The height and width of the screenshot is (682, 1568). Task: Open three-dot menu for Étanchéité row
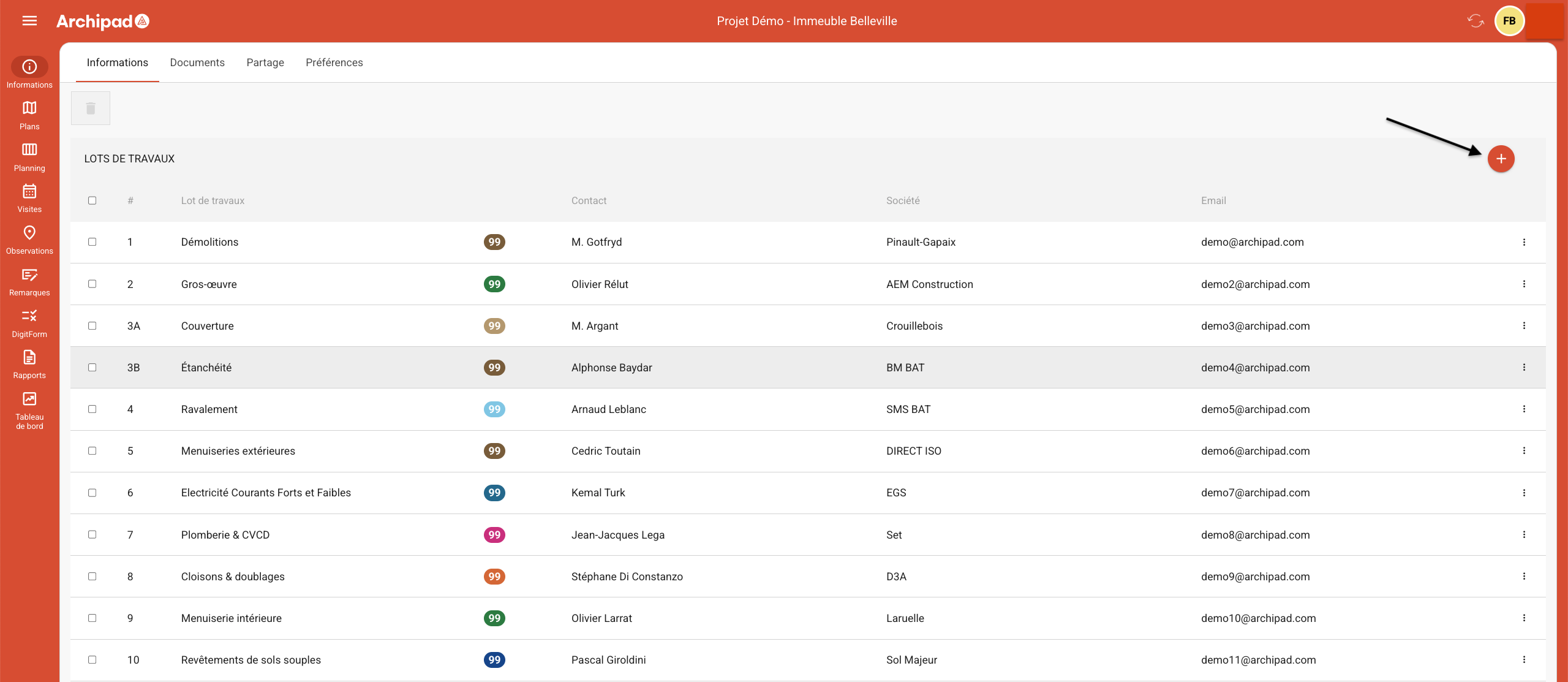pos(1524,368)
